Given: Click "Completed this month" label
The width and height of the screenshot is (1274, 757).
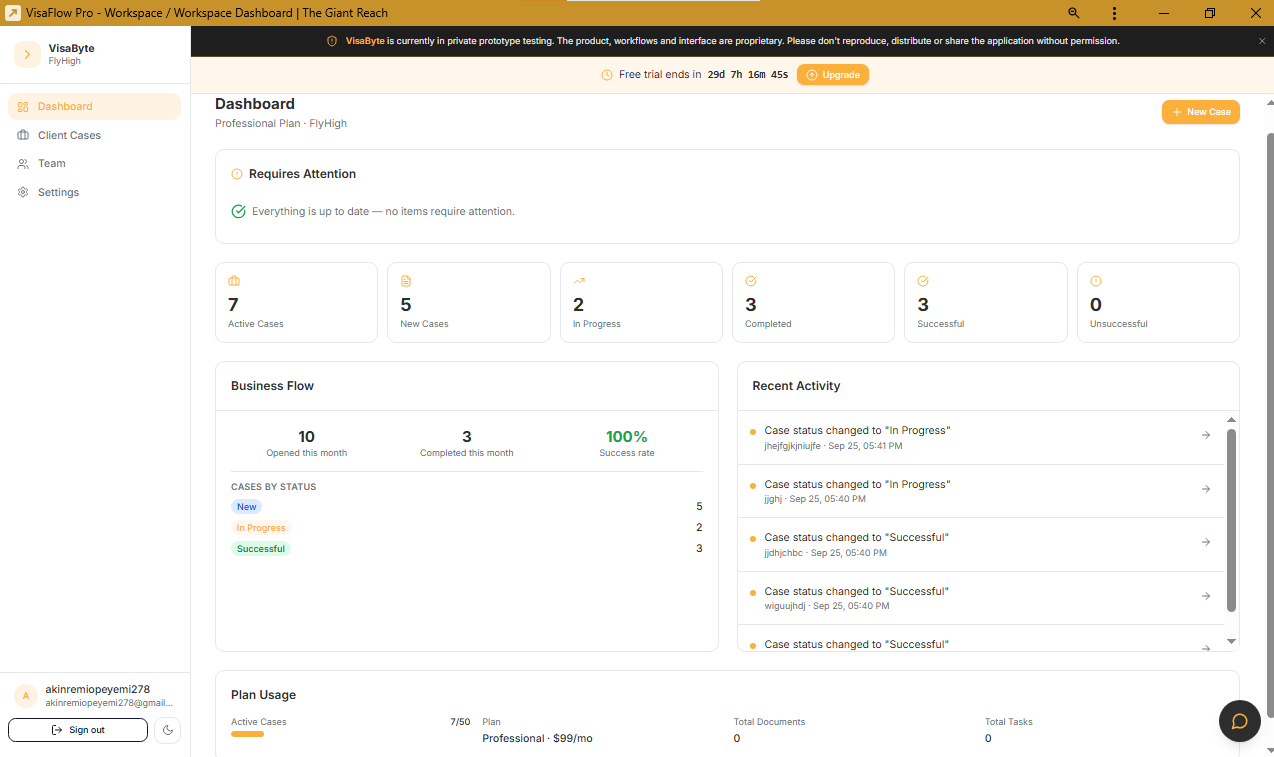Looking at the screenshot, I should pyautogui.click(x=467, y=453).
